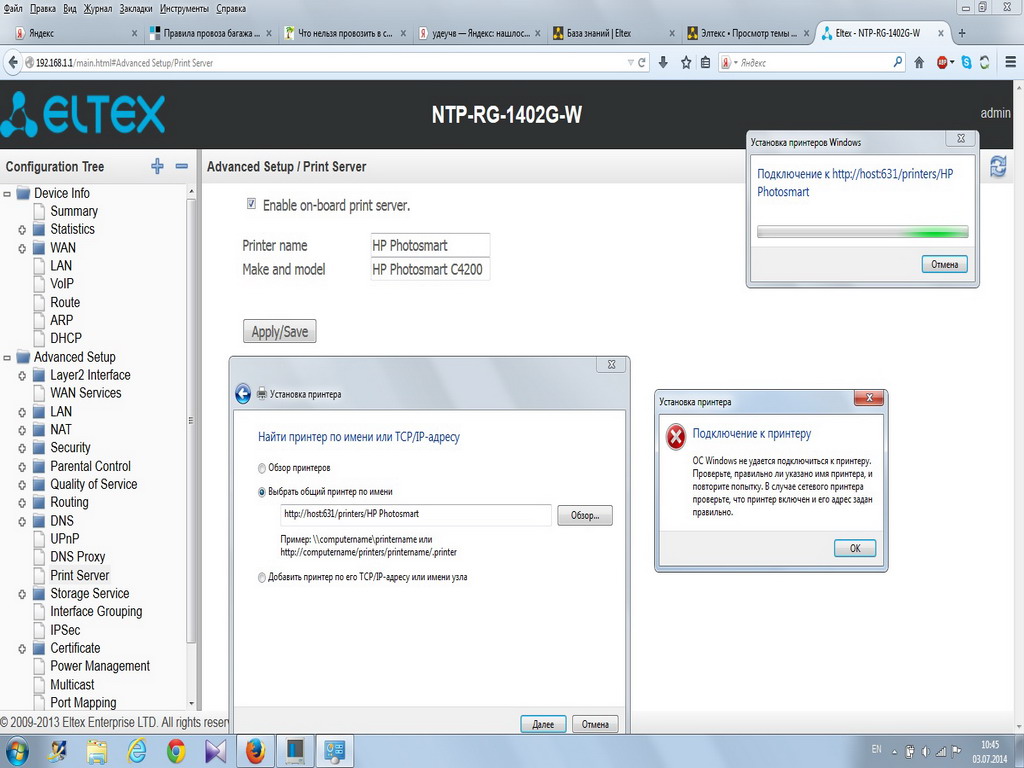
Task: Open Print Server in the tree
Action: click(80, 575)
